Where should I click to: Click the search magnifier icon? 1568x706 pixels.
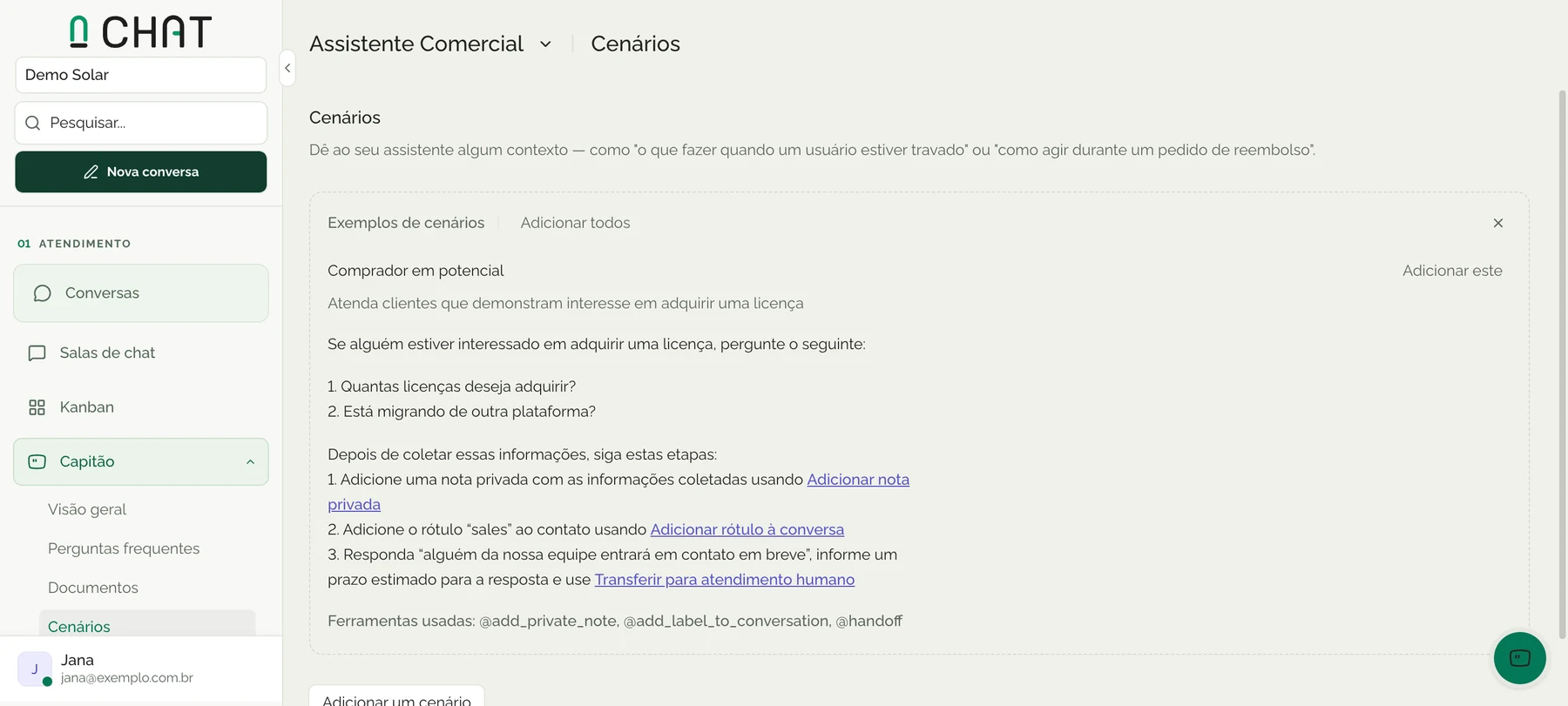(33, 123)
